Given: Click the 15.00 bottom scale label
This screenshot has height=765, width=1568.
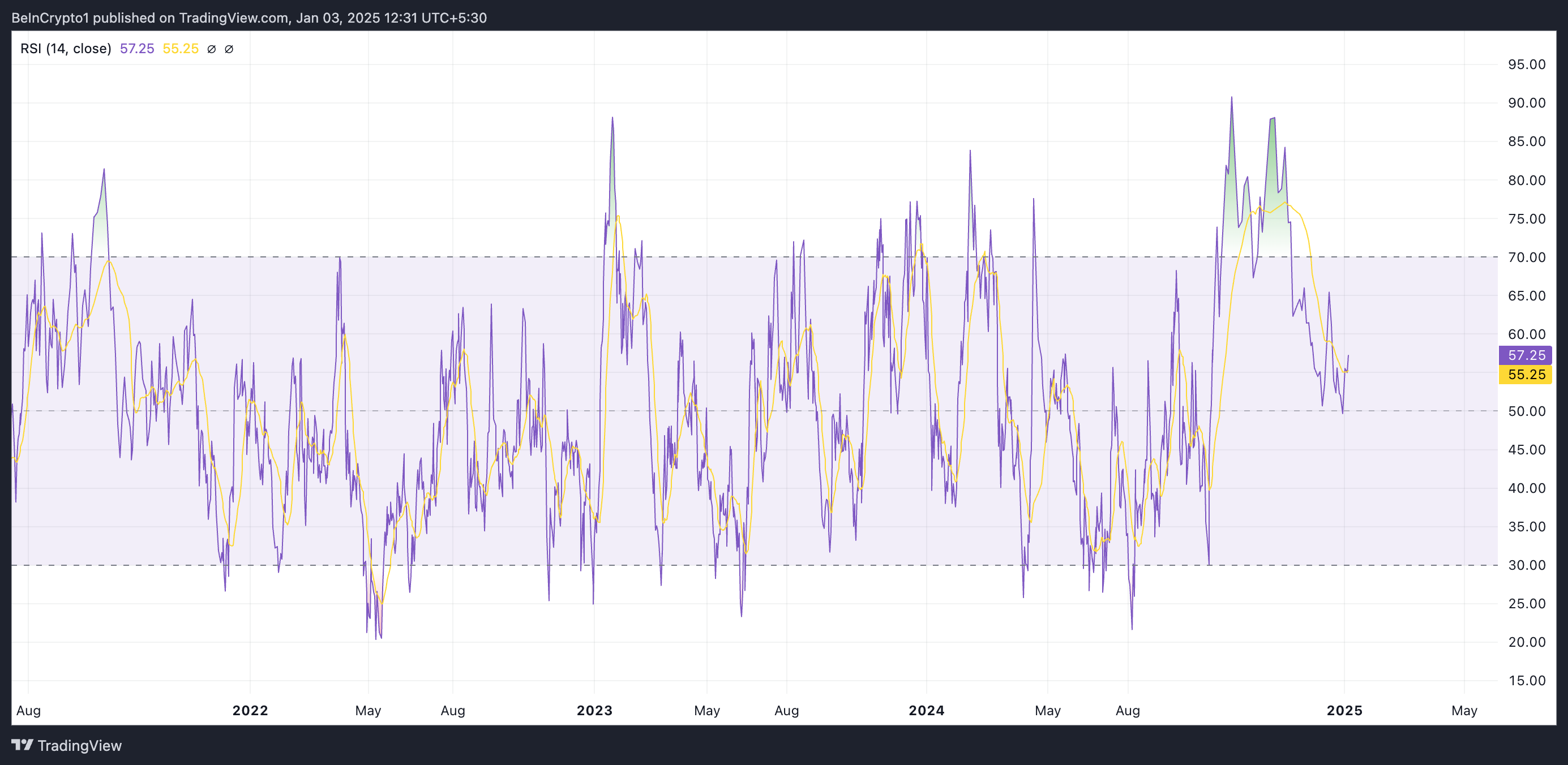Looking at the screenshot, I should 1526,680.
